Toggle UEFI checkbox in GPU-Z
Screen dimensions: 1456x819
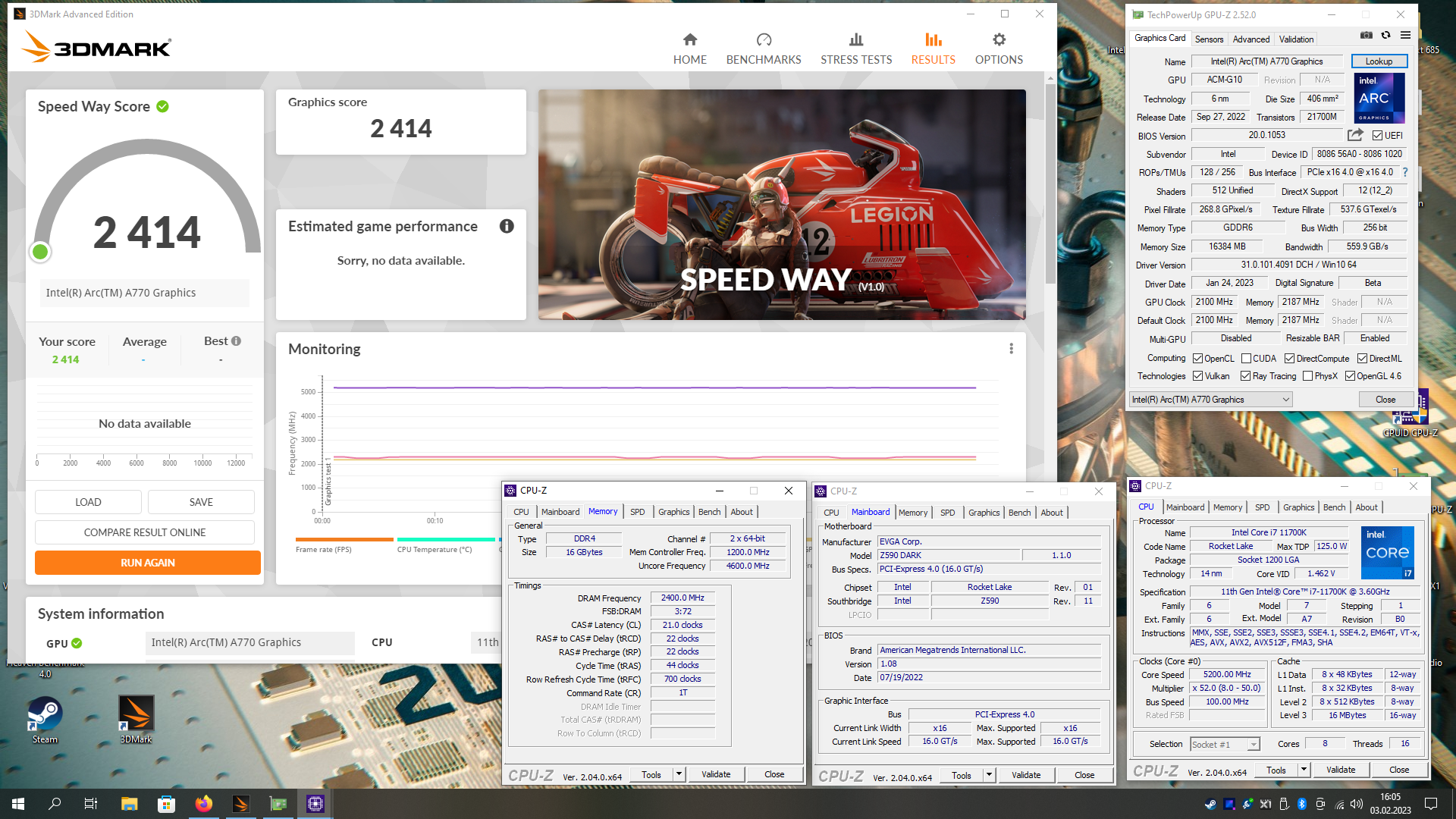(1377, 136)
